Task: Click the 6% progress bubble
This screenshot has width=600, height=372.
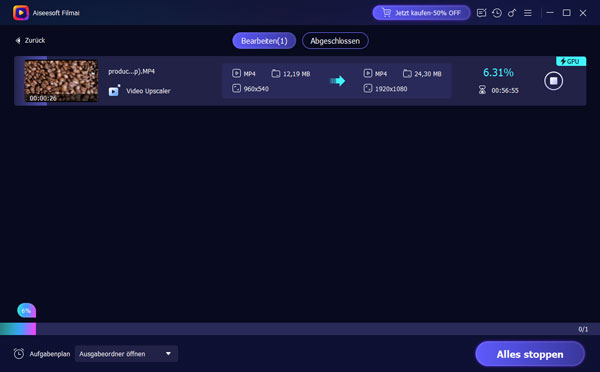Action: click(26, 310)
